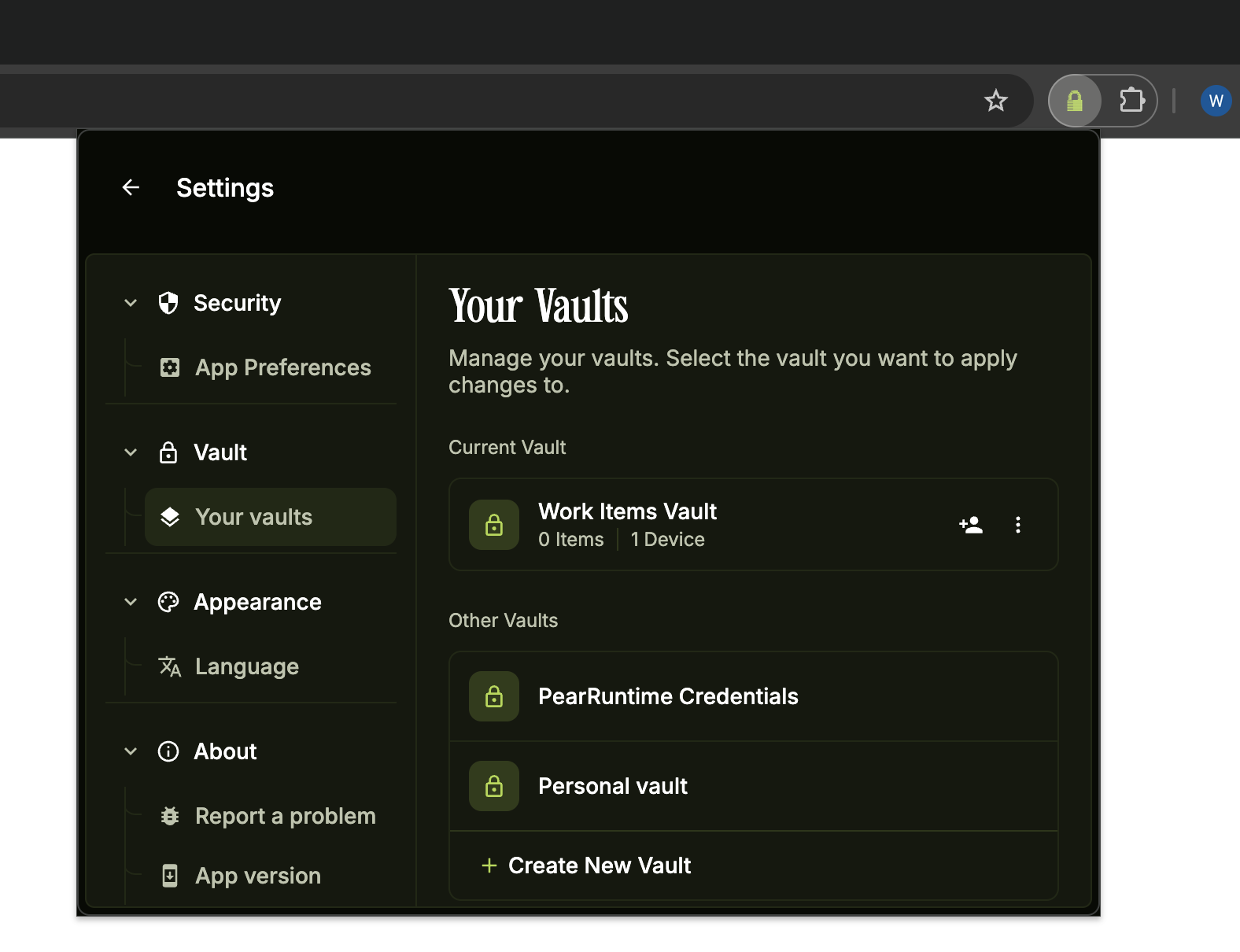Viewport: 1240px width, 952px height.
Task: Bookmark this page with the star icon
Action: pyautogui.click(x=996, y=101)
